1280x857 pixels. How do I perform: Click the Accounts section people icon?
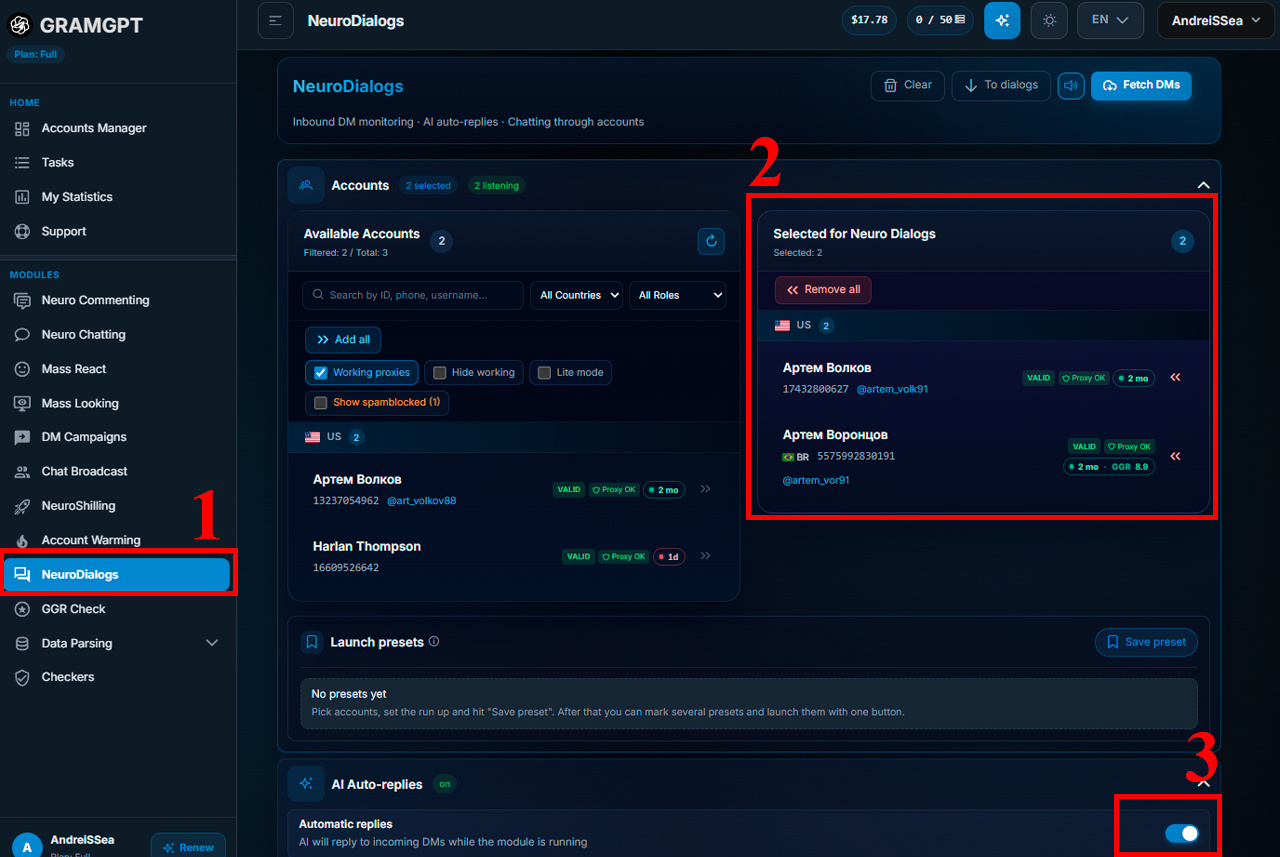coord(306,185)
